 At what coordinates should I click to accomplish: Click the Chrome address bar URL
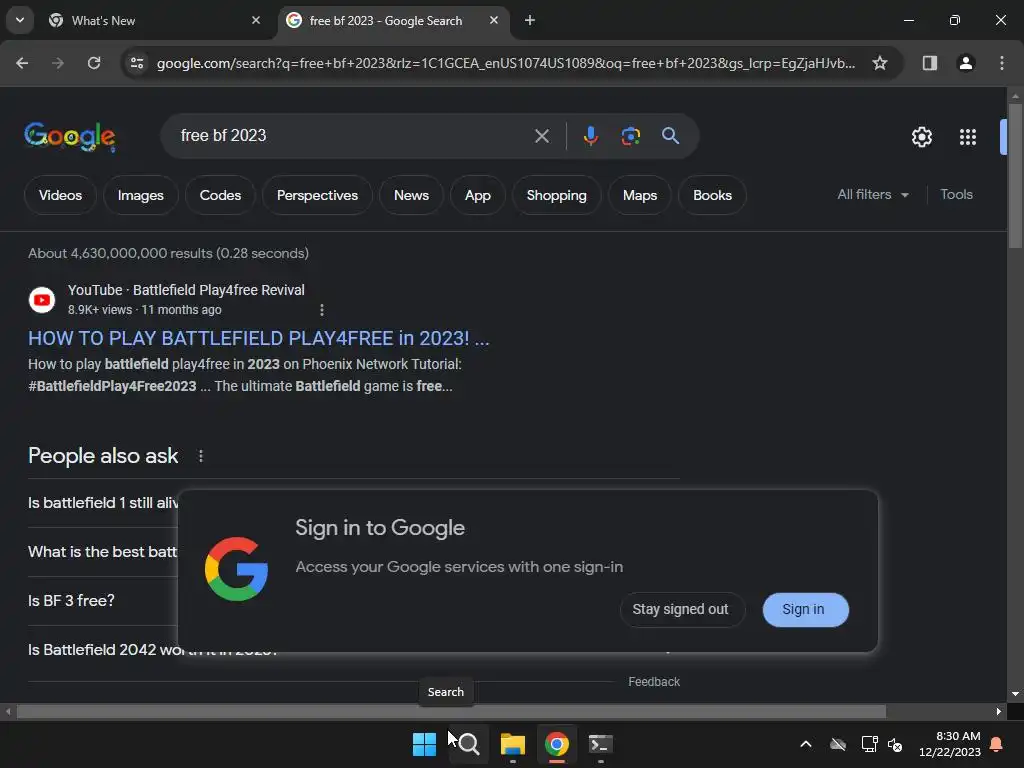coord(505,63)
